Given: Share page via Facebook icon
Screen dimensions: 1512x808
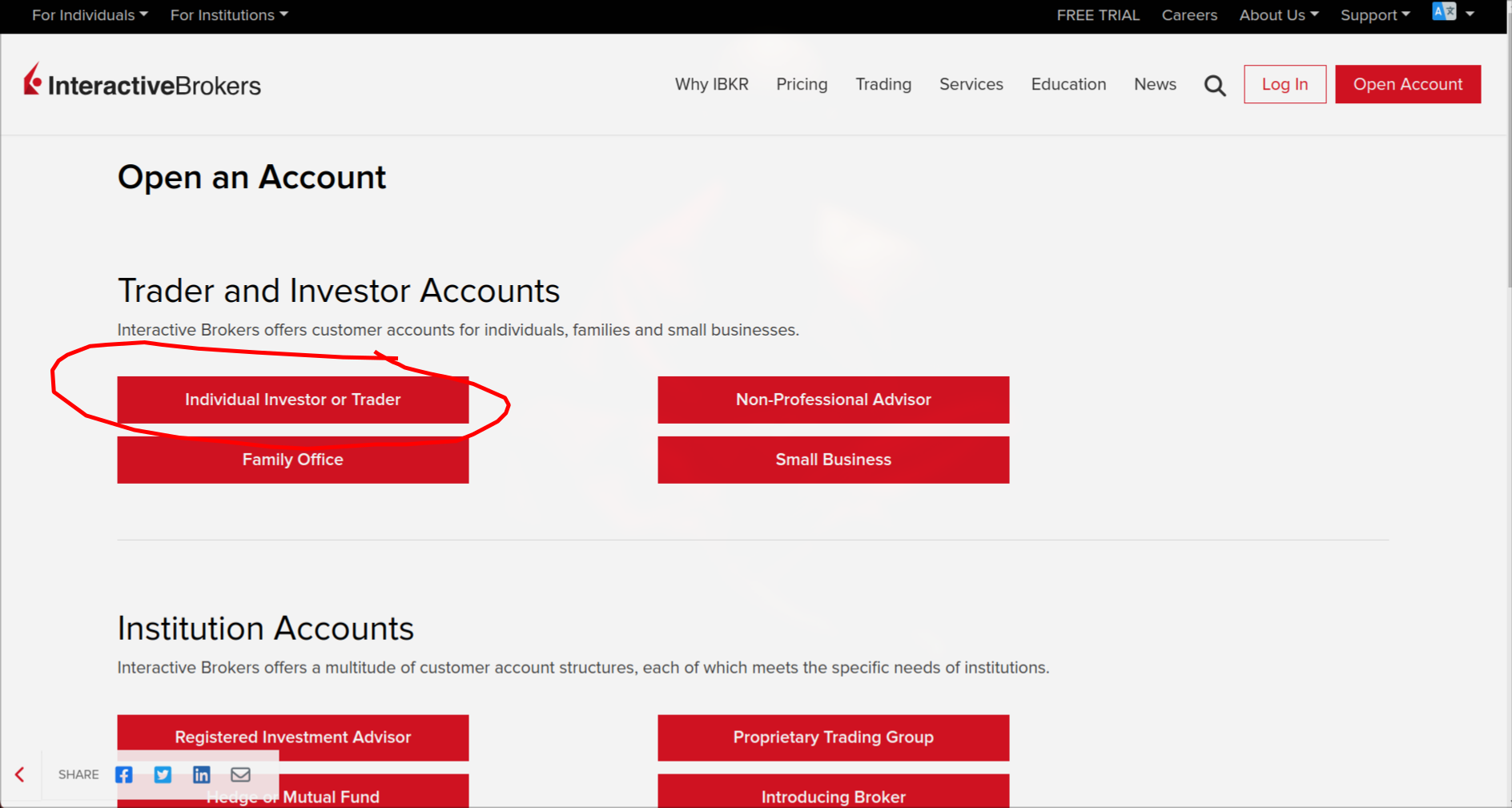Looking at the screenshot, I should (x=123, y=774).
